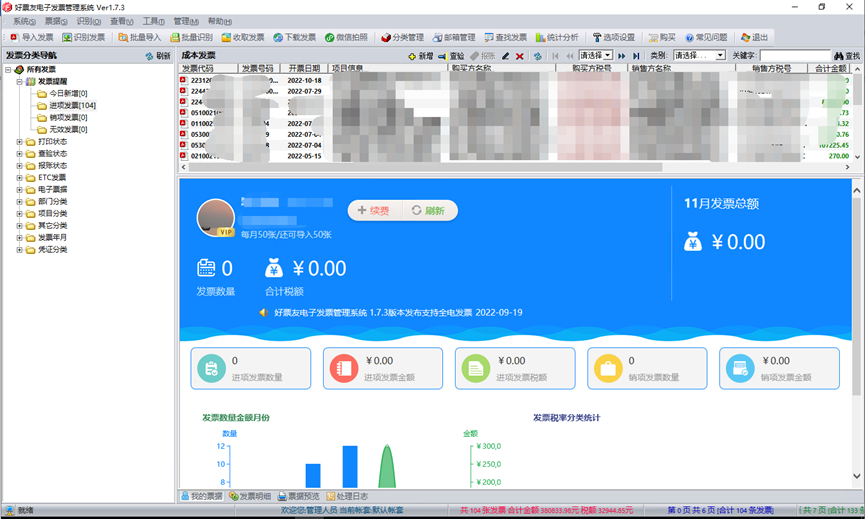
Task: Expand the 凭证分类 tree node
Action: coord(19,250)
